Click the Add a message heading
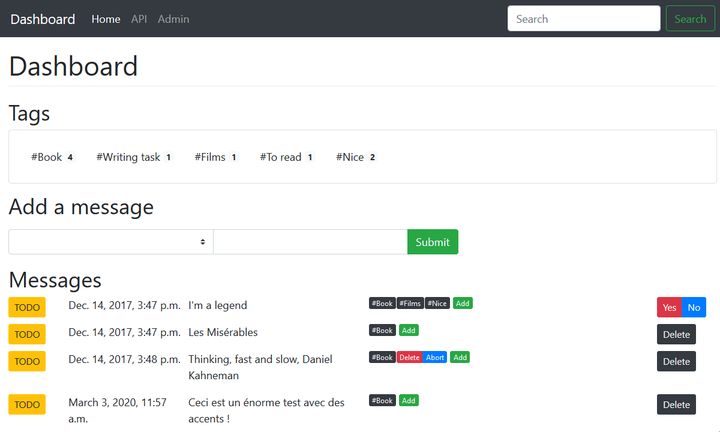The width and height of the screenshot is (720, 432). tap(81, 207)
